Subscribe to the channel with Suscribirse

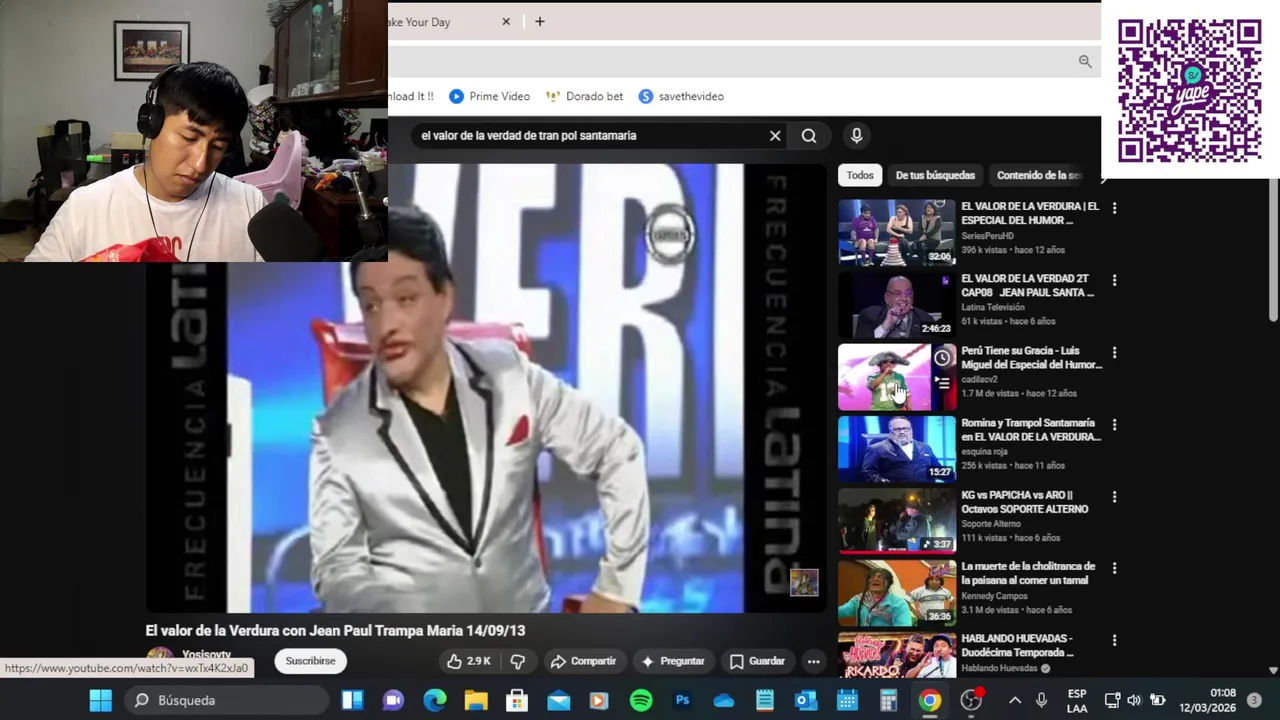pos(310,661)
